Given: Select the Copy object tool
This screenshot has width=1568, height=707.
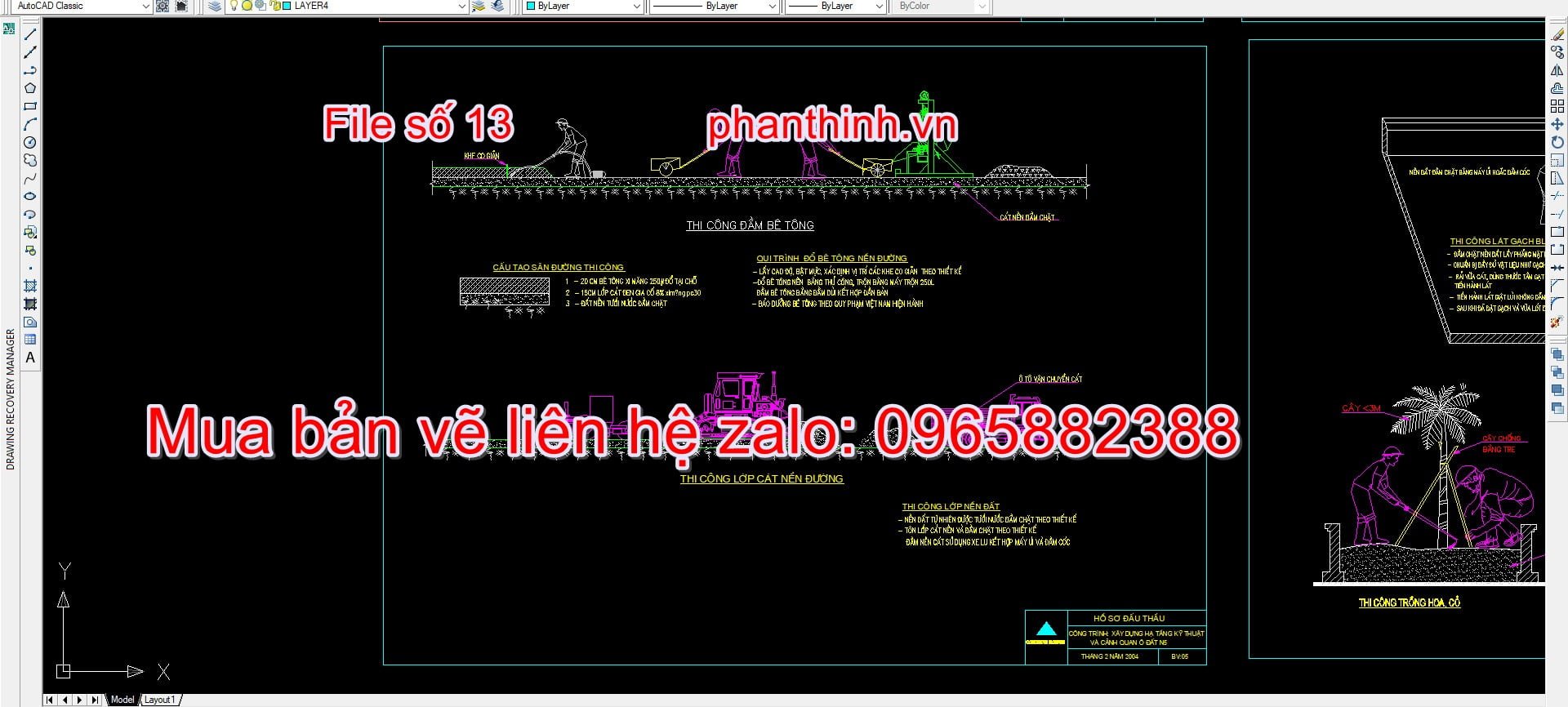Looking at the screenshot, I should point(1557,52).
